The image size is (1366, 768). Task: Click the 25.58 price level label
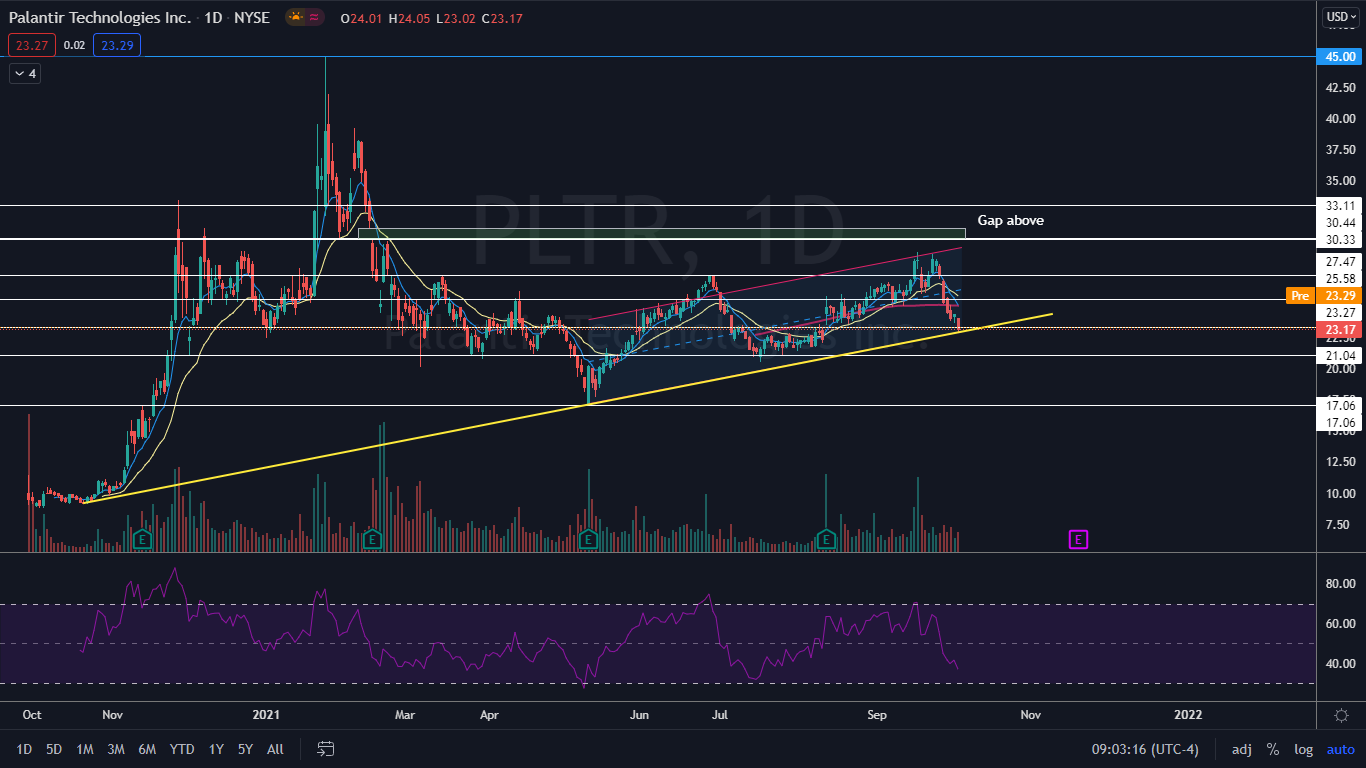pyautogui.click(x=1340, y=278)
